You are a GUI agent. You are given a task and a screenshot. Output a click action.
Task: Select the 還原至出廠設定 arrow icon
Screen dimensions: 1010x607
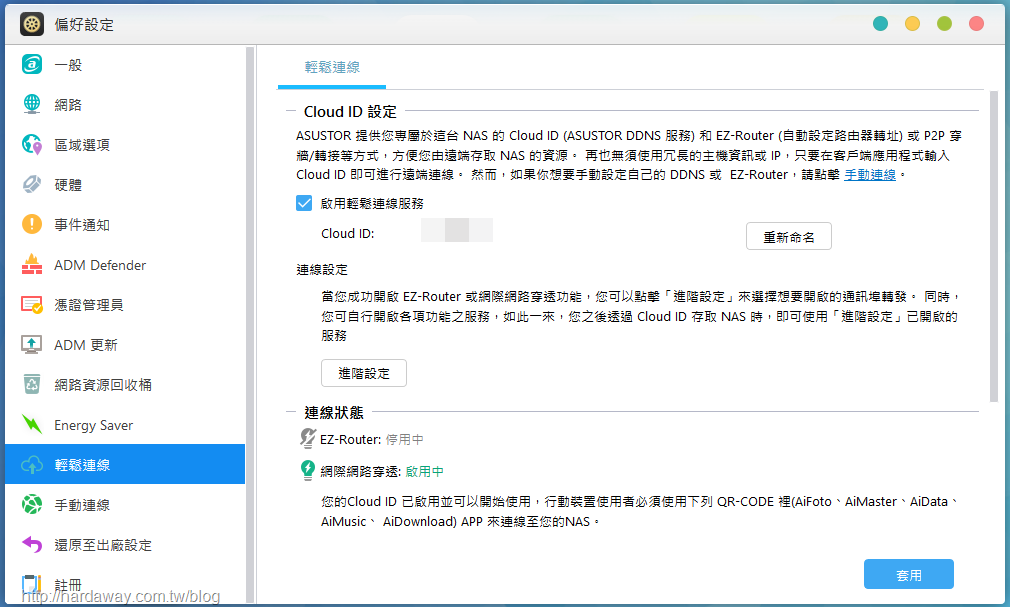click(32, 544)
